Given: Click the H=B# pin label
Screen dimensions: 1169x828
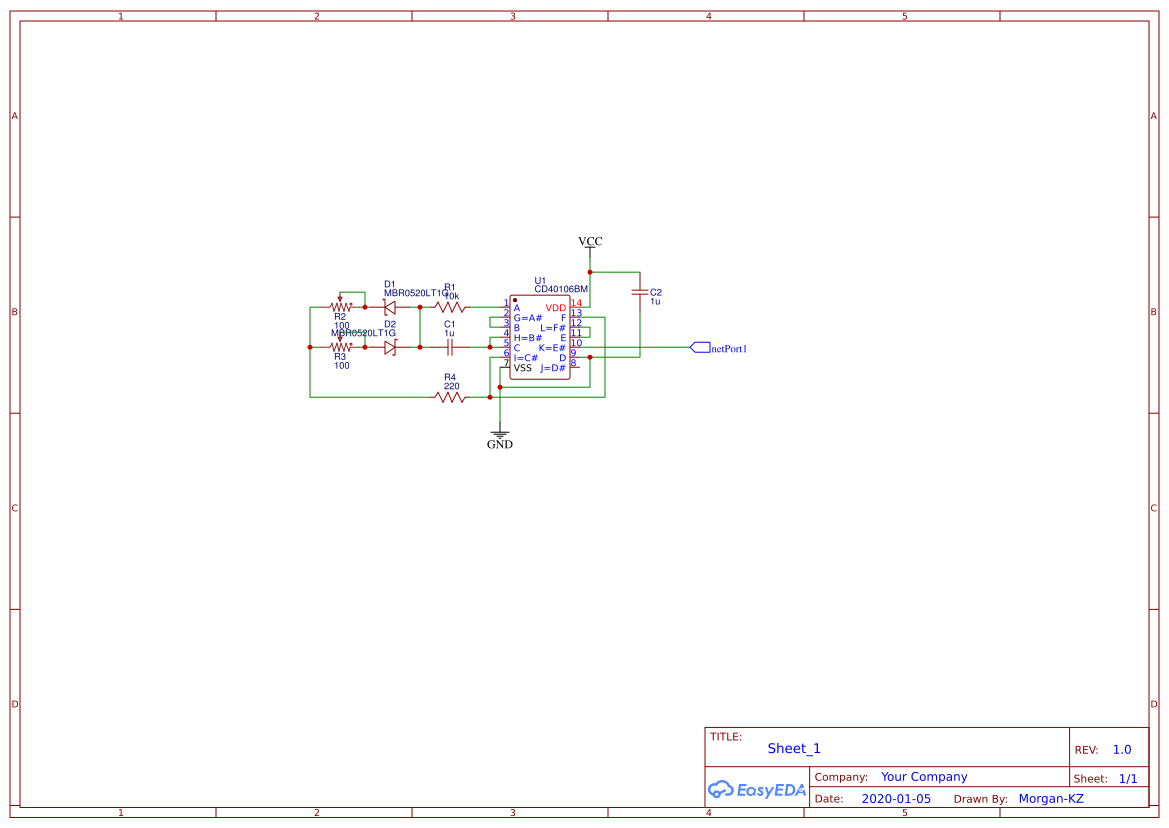Looking at the screenshot, I should point(528,338).
